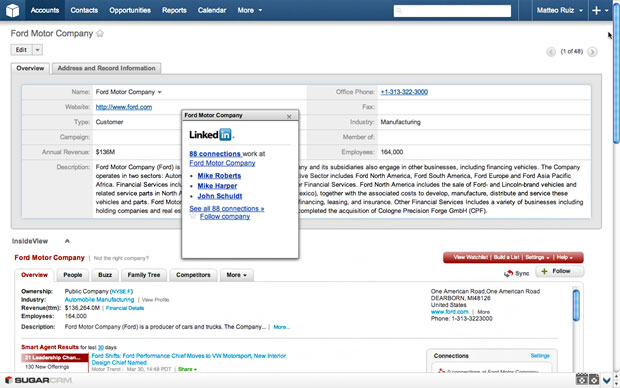Open Mike Harper profile link
620x388 pixels.
[217, 186]
